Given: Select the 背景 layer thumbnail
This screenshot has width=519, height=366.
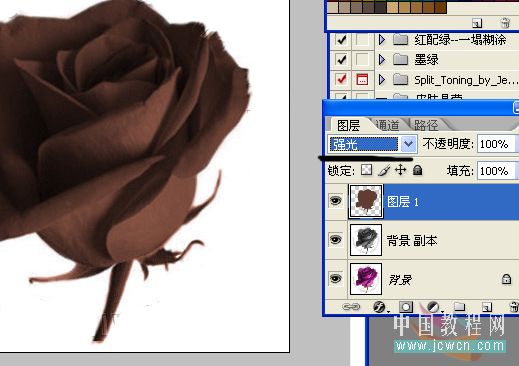Looking at the screenshot, I should pyautogui.click(x=366, y=279).
